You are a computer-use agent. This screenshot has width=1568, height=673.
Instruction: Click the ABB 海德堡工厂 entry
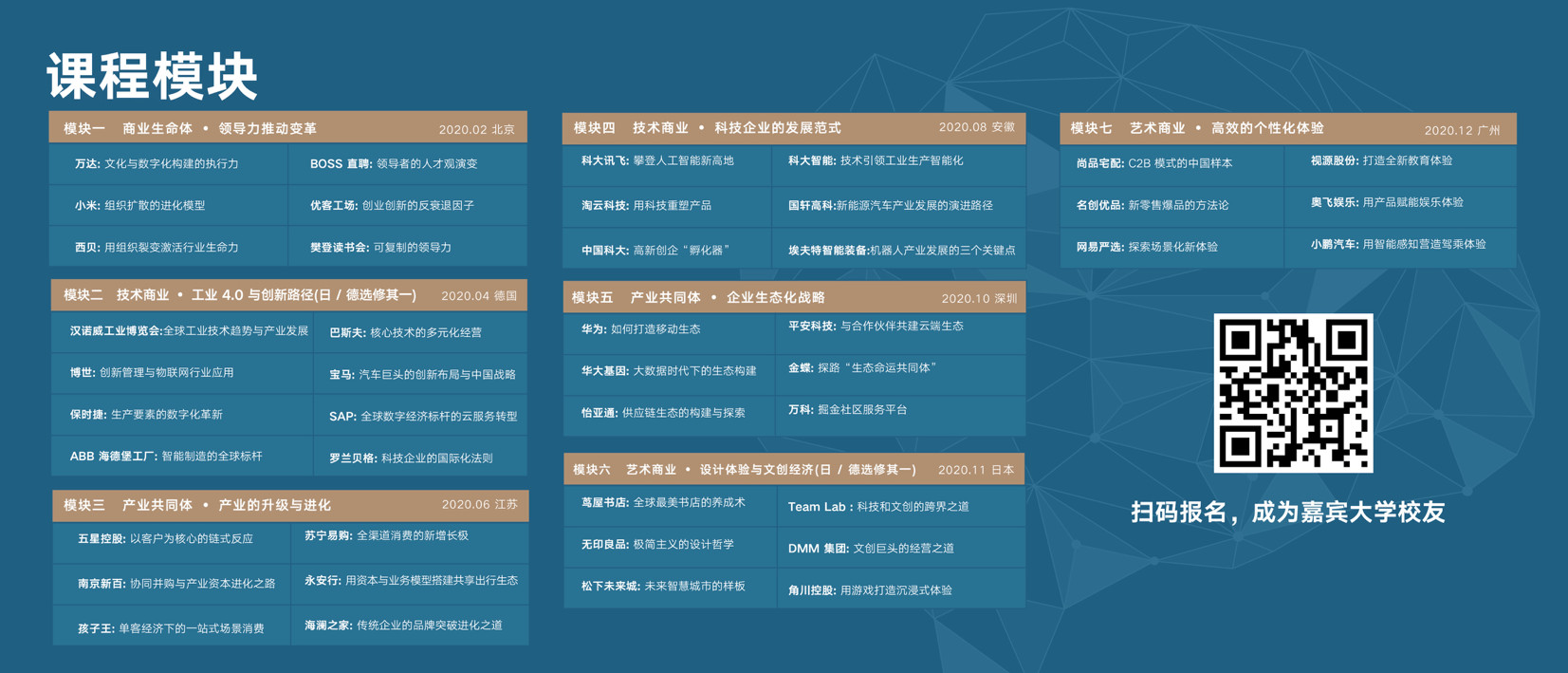(x=182, y=457)
